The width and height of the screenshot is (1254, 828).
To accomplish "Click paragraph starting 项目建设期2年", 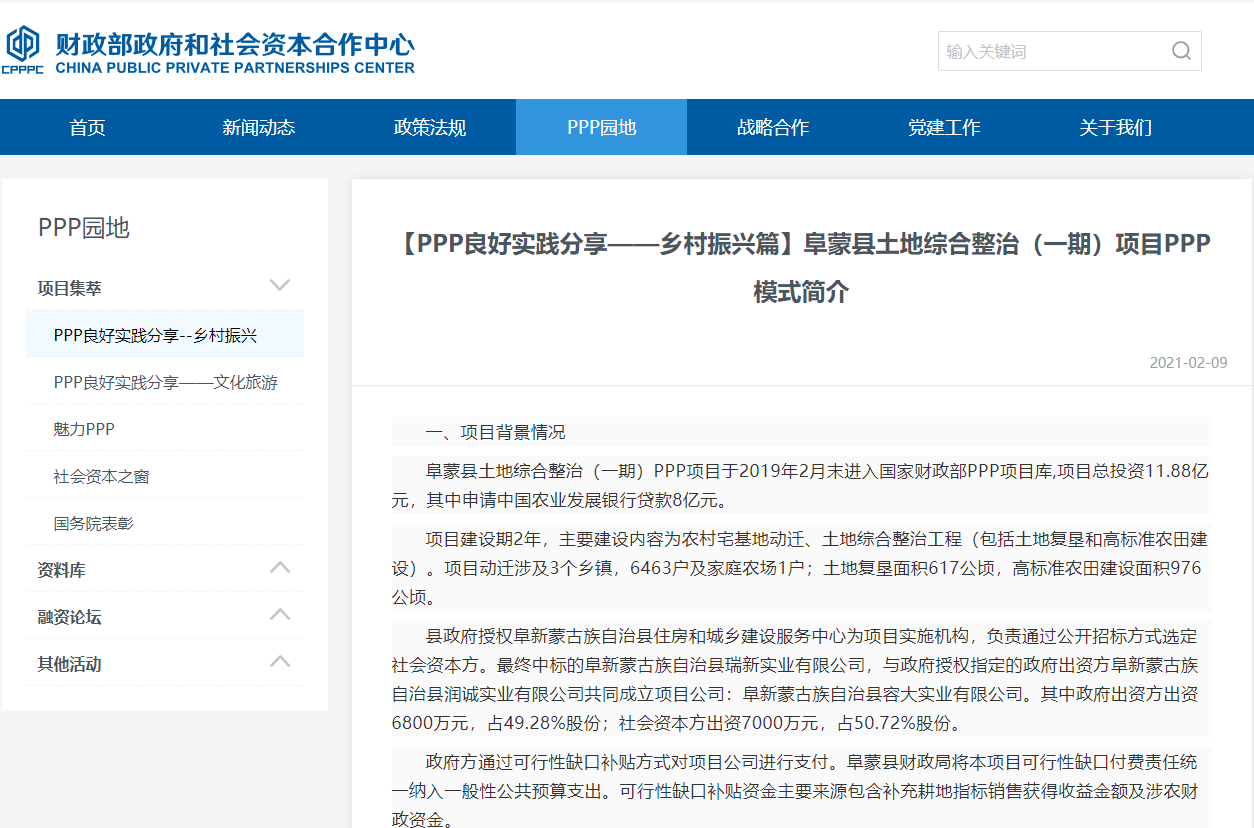I will (801, 568).
